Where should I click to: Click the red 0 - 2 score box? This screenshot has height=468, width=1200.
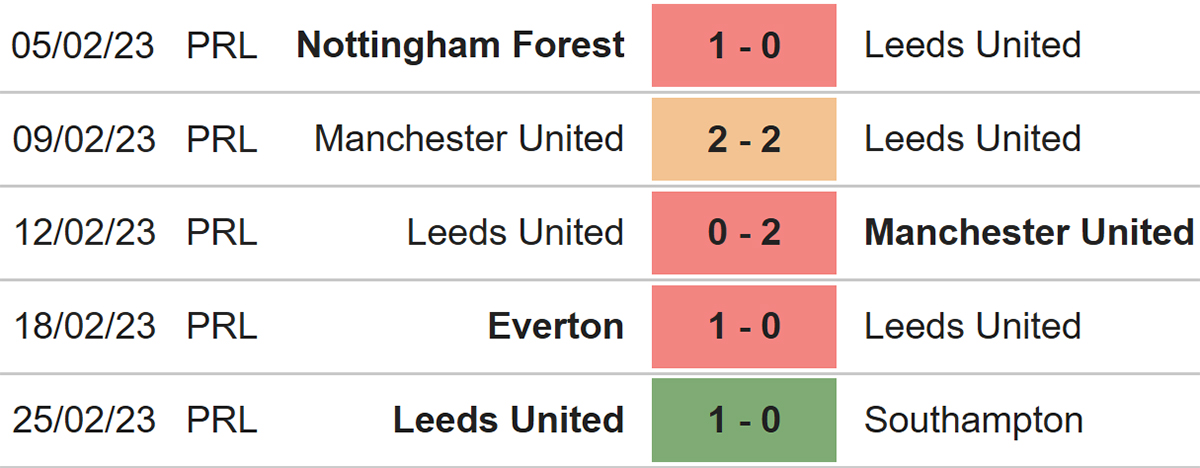pyautogui.click(x=744, y=233)
